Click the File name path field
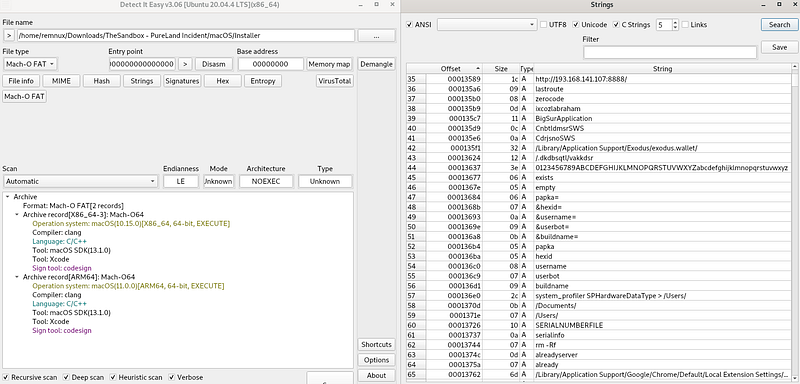Screen dimensions: 800x384 coord(186,36)
